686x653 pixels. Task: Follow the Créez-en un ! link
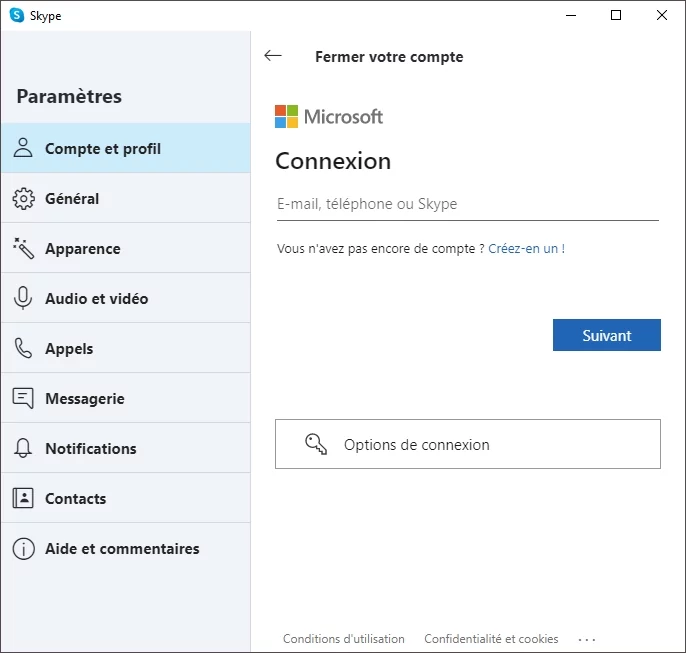[x=526, y=248]
